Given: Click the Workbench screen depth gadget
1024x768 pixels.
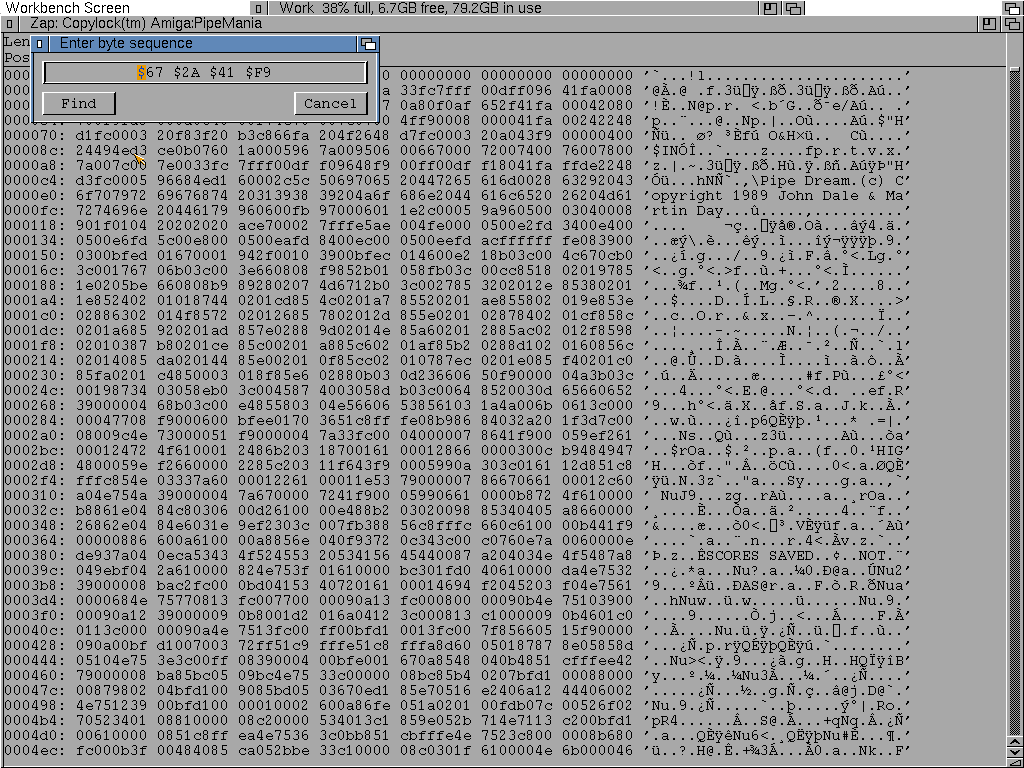Looking at the screenshot, I should (1013, 8).
